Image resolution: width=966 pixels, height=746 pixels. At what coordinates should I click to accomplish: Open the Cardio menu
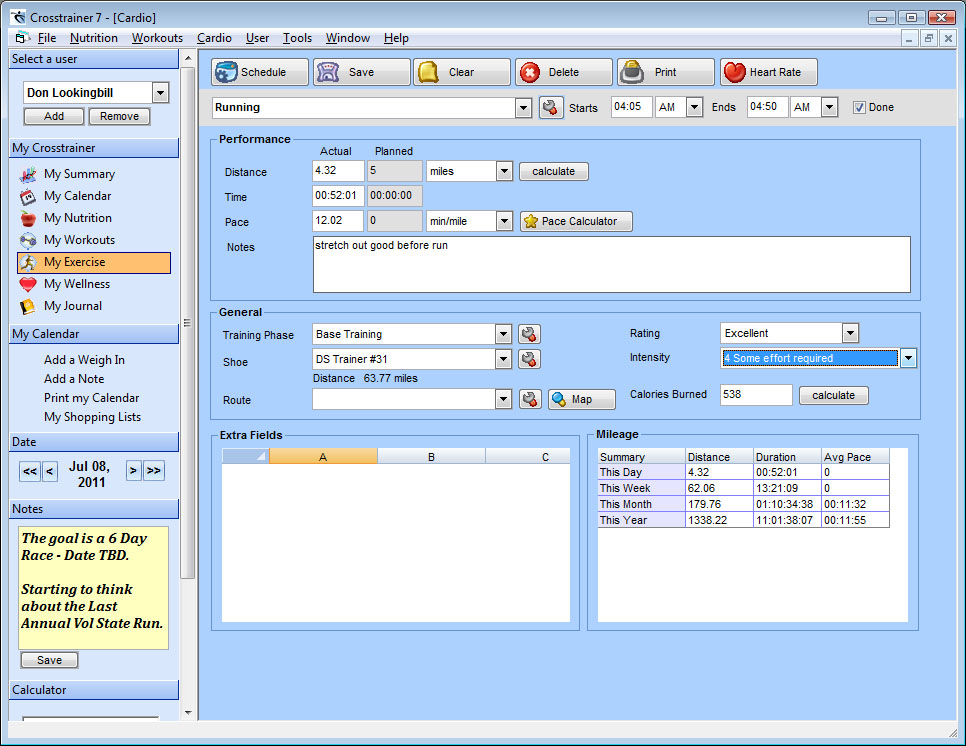click(x=214, y=38)
